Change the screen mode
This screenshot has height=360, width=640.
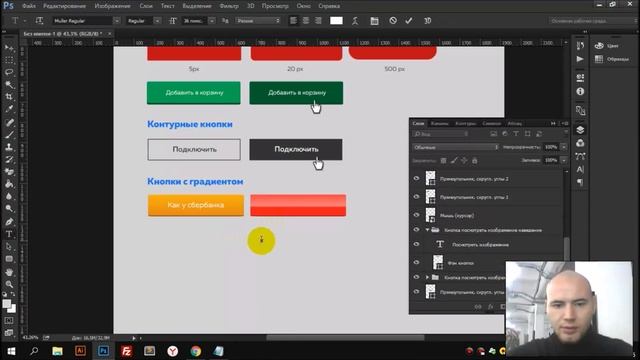click(9, 333)
